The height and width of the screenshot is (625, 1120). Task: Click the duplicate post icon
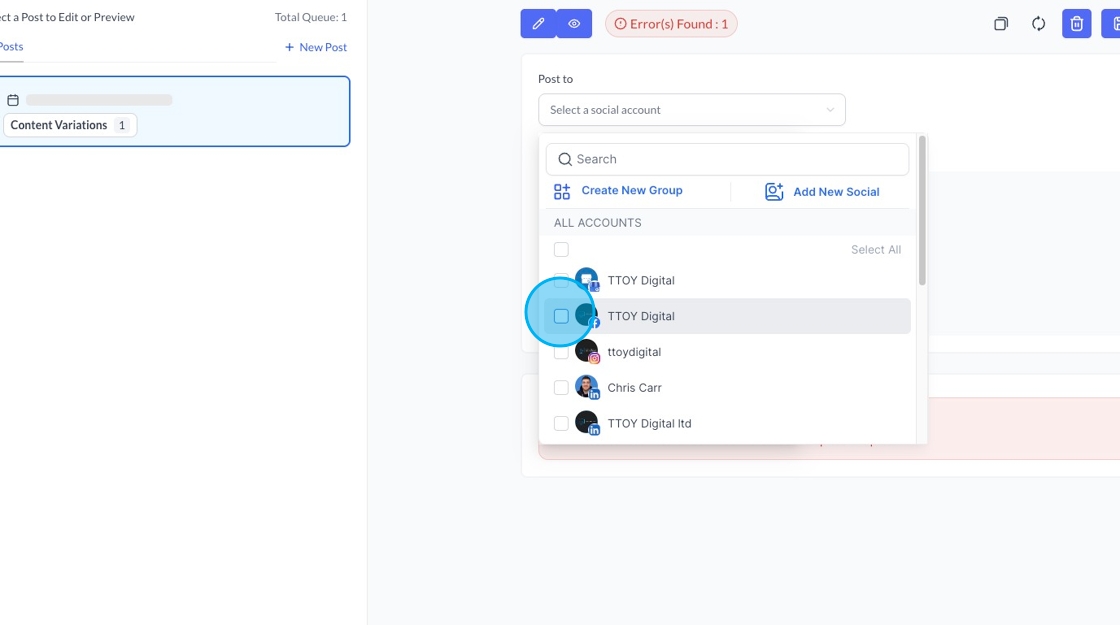(1001, 24)
